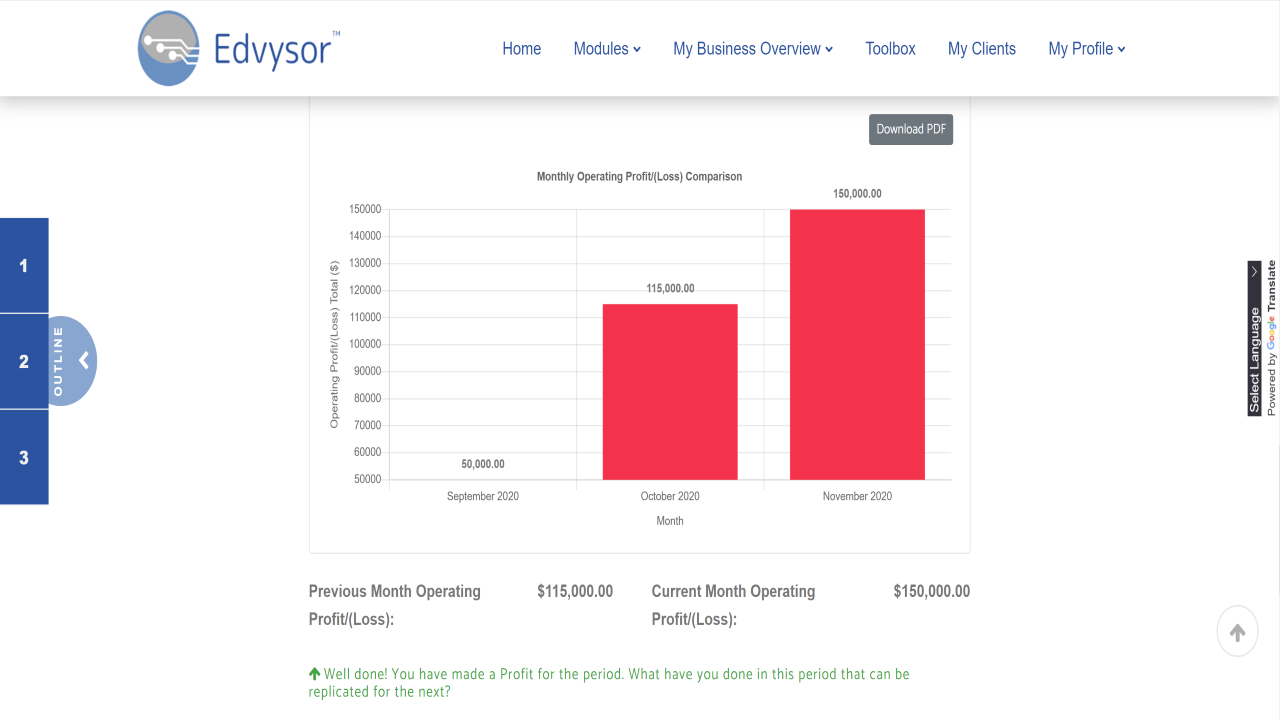Jump to outline section 1
The height and width of the screenshot is (720, 1280).
[24, 266]
